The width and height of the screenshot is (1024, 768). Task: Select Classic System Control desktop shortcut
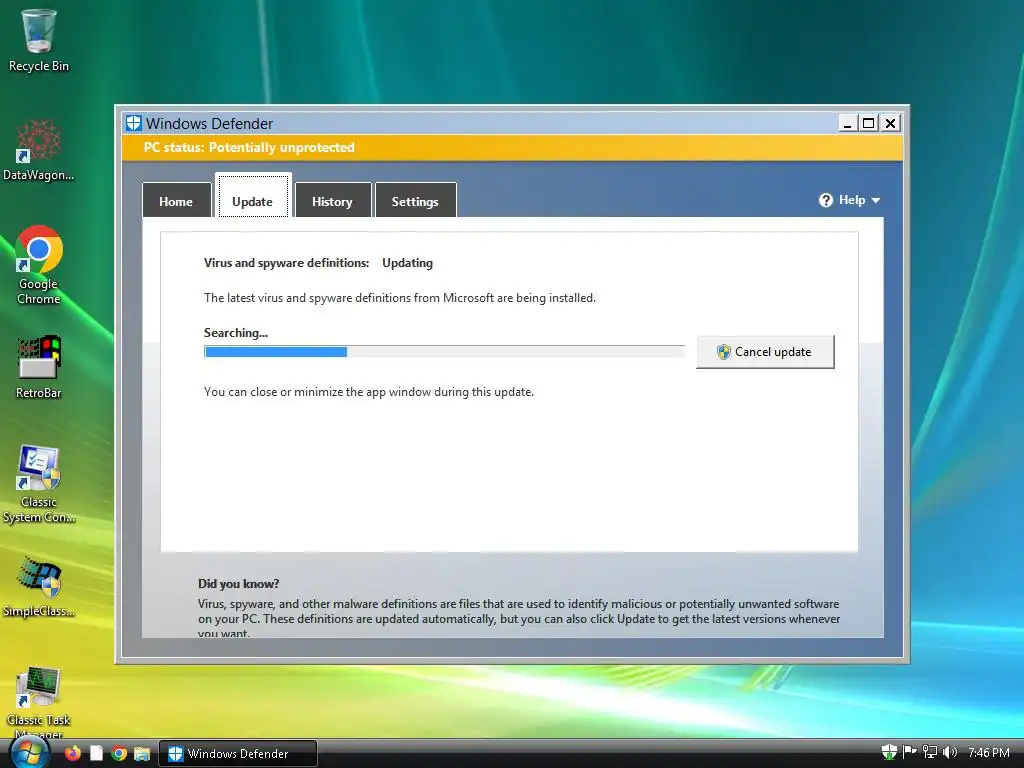click(x=39, y=484)
